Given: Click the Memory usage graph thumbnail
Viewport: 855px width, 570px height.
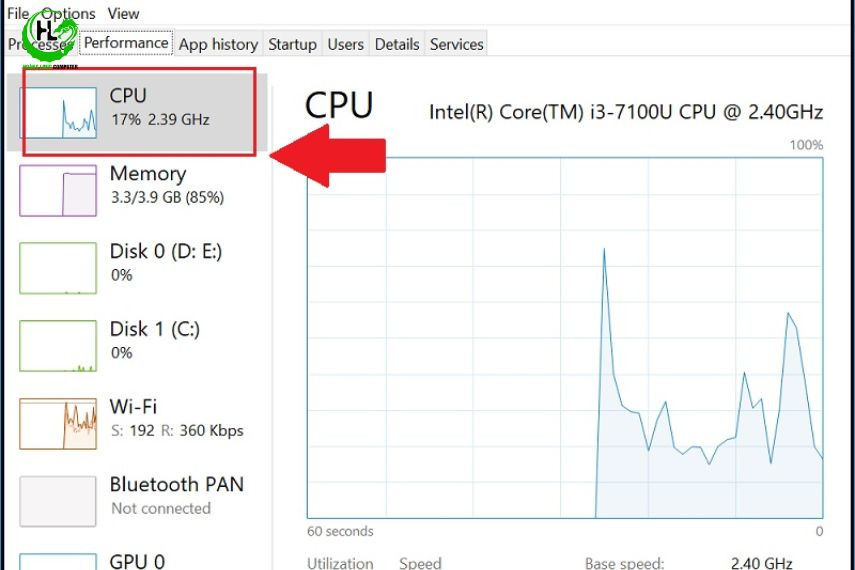Looking at the screenshot, I should point(58,190).
